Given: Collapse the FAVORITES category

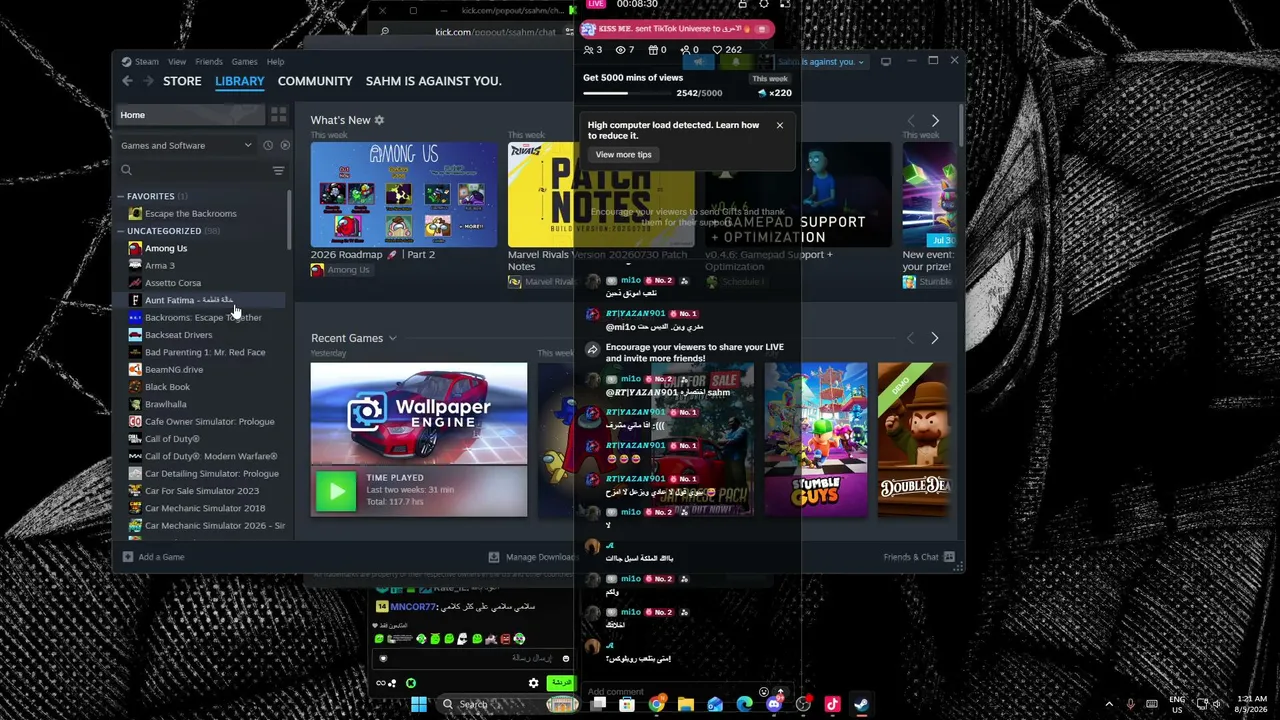Looking at the screenshot, I should pos(151,196).
